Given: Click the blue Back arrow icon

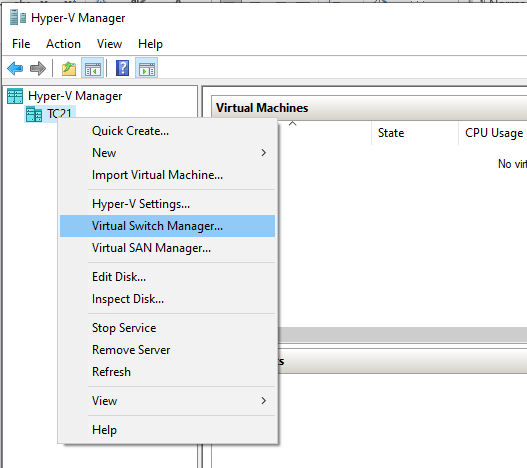Looking at the screenshot, I should (x=15, y=68).
